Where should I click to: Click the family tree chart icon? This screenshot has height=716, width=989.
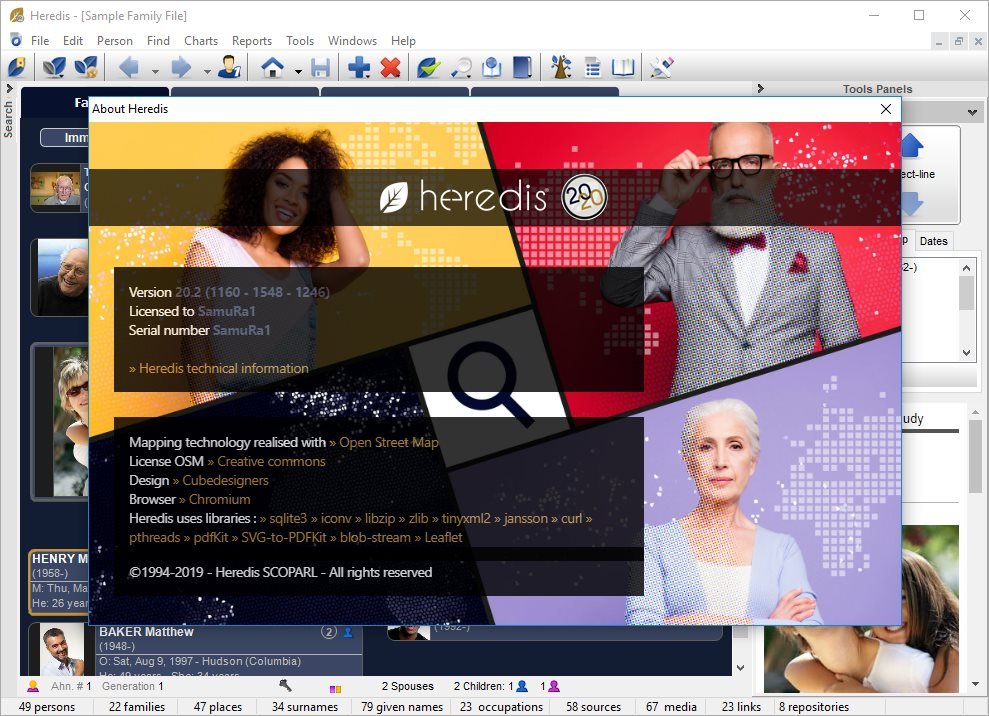tap(561, 67)
